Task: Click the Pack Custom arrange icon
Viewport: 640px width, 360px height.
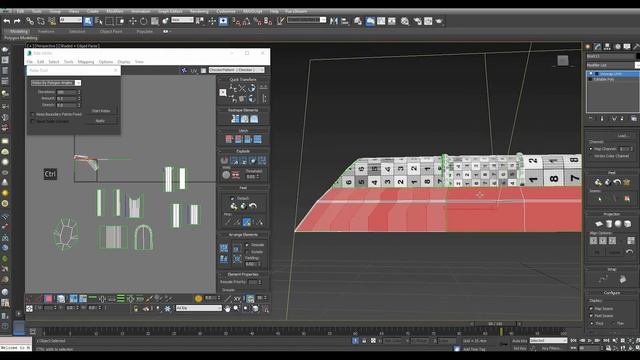Action: tap(224, 248)
